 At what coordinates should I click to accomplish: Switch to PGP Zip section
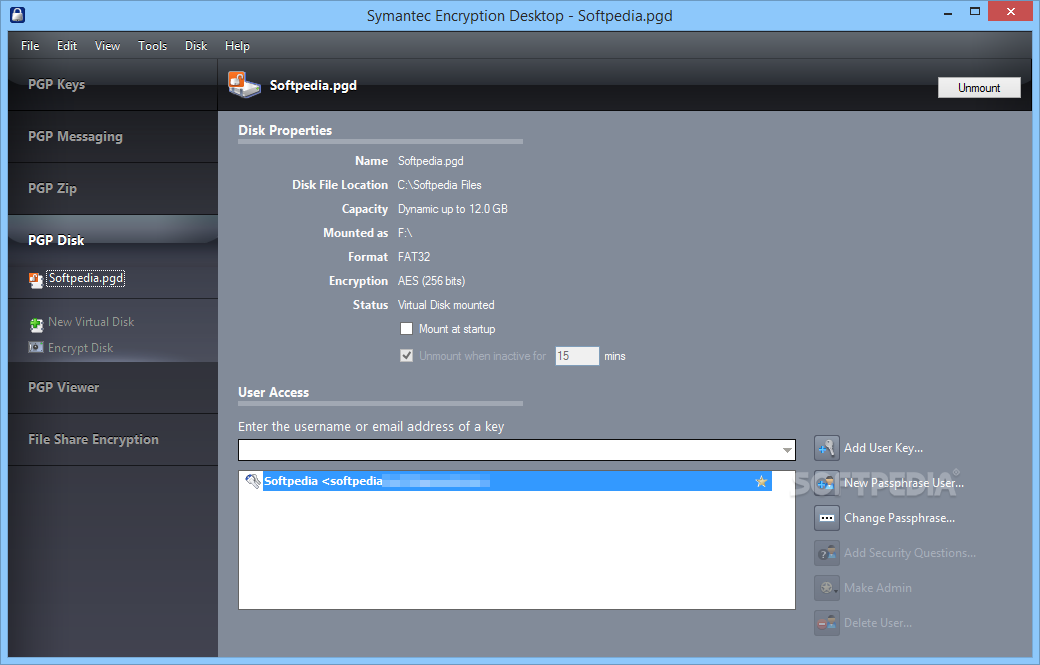click(x=113, y=188)
